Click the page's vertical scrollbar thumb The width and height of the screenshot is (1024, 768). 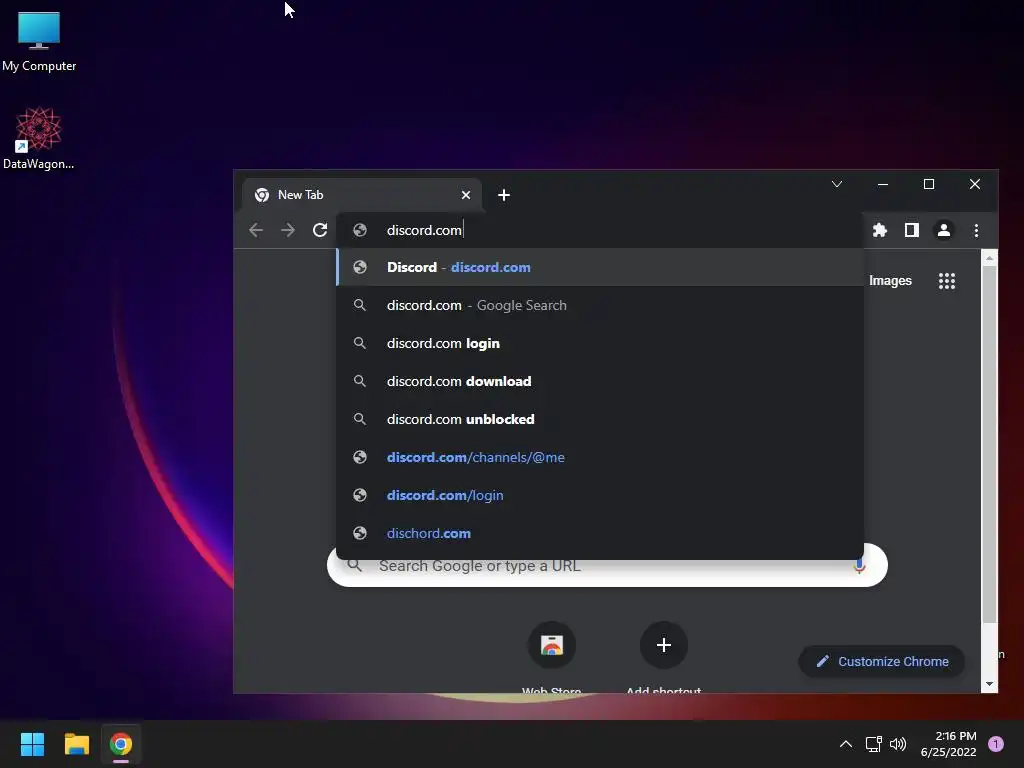pyautogui.click(x=989, y=444)
